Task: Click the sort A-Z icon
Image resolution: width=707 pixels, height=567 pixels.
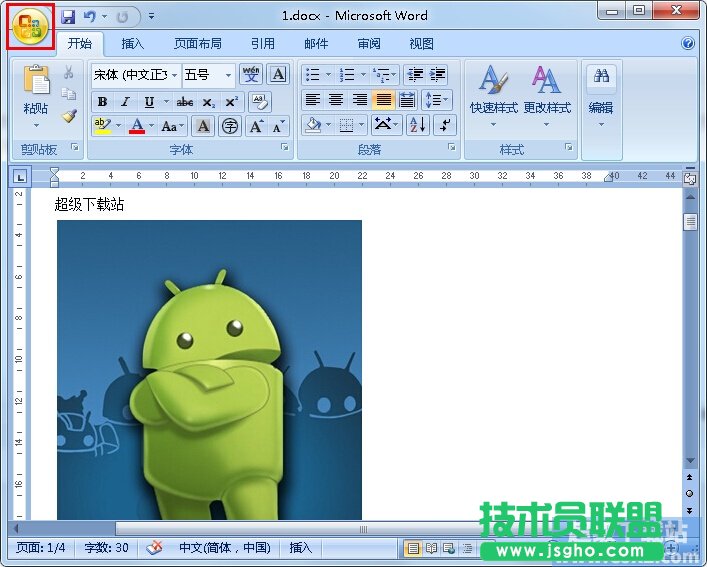Action: click(417, 125)
